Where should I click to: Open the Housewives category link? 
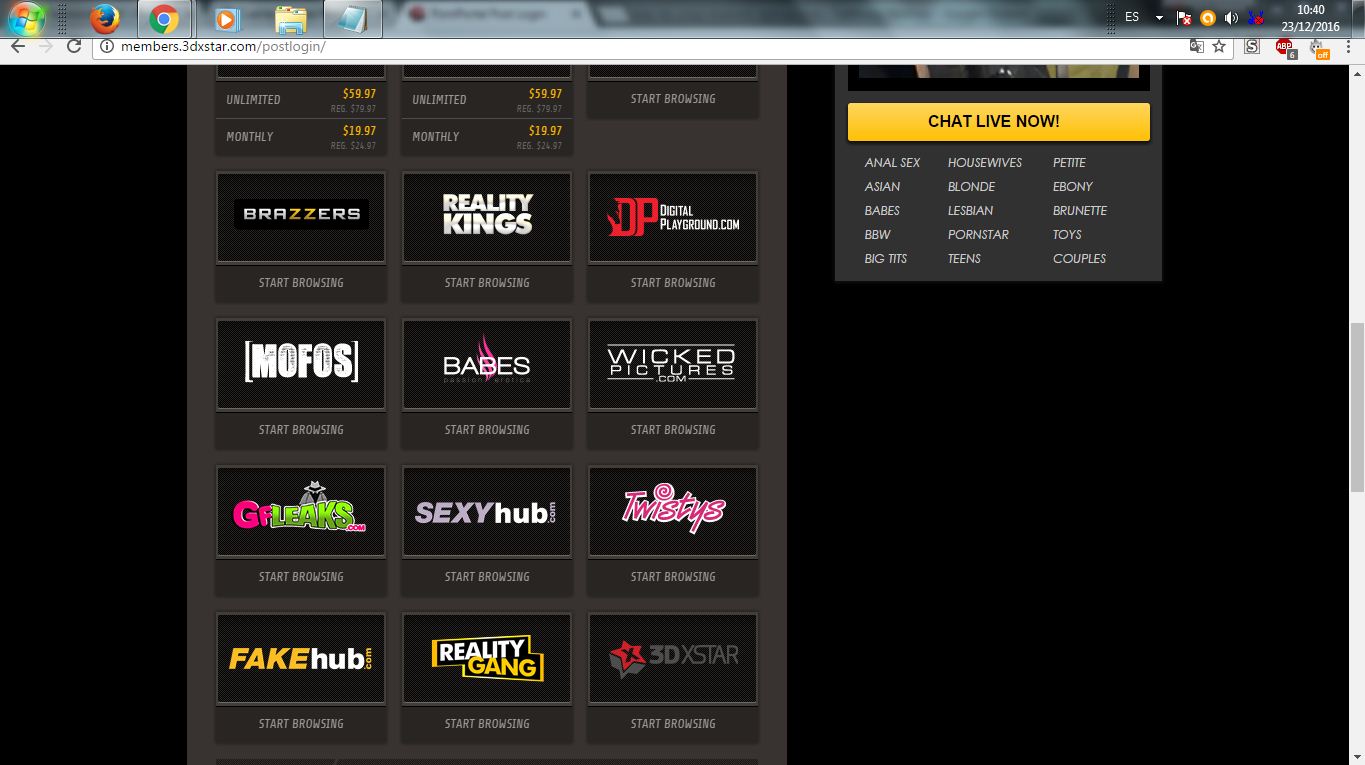984,163
